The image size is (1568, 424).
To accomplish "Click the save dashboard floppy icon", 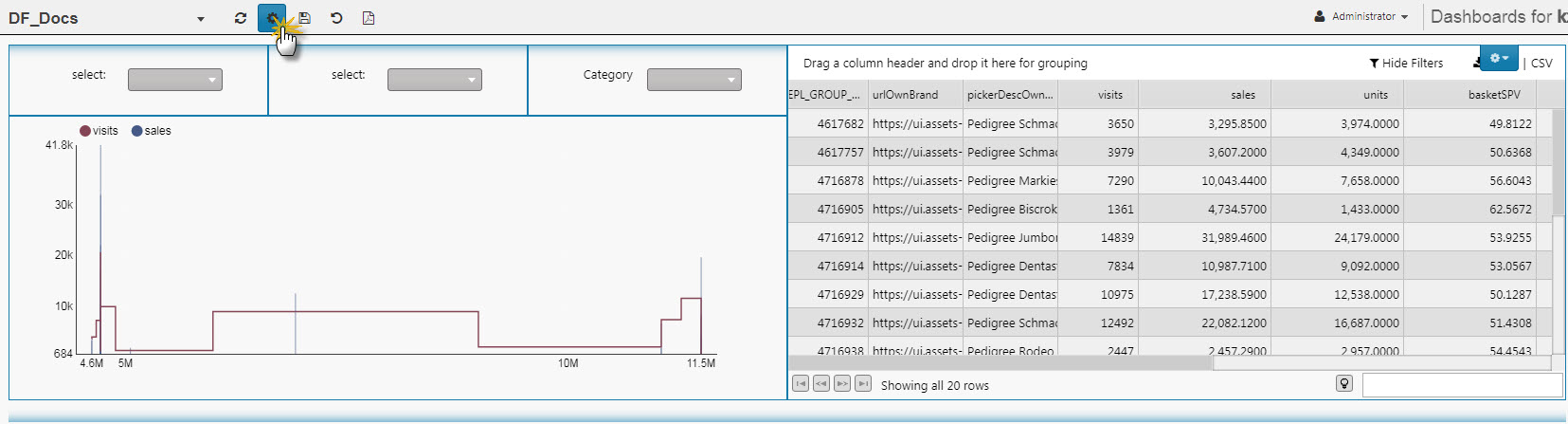I will point(305,18).
